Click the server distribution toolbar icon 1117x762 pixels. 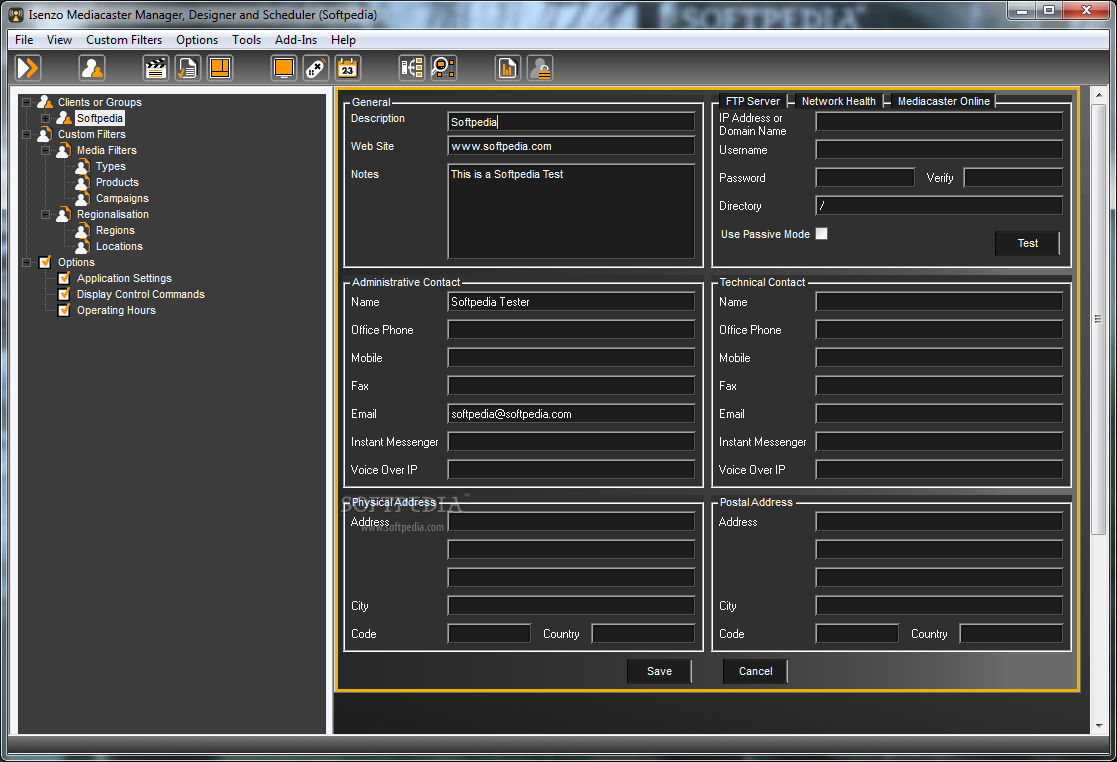412,68
